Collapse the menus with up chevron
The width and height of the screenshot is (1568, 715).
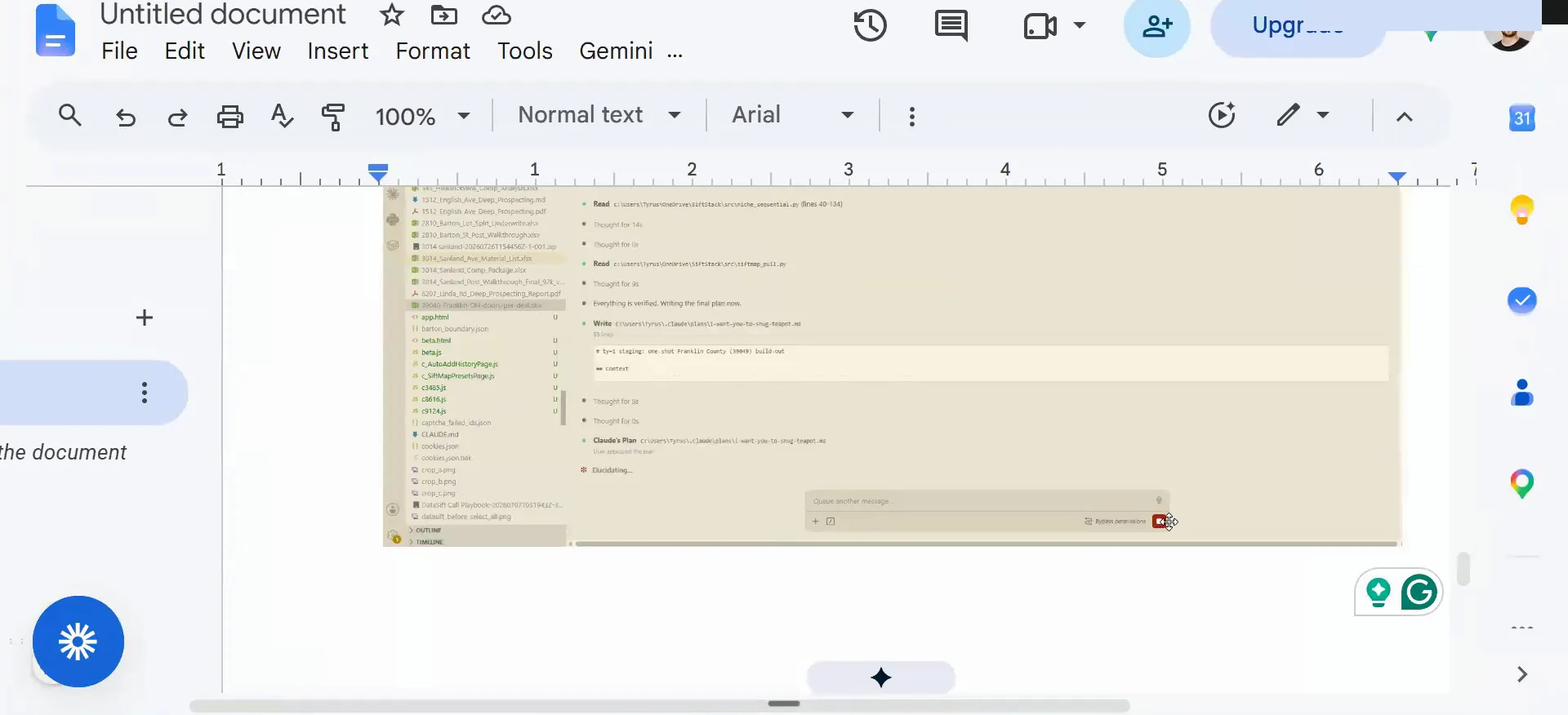point(1404,117)
